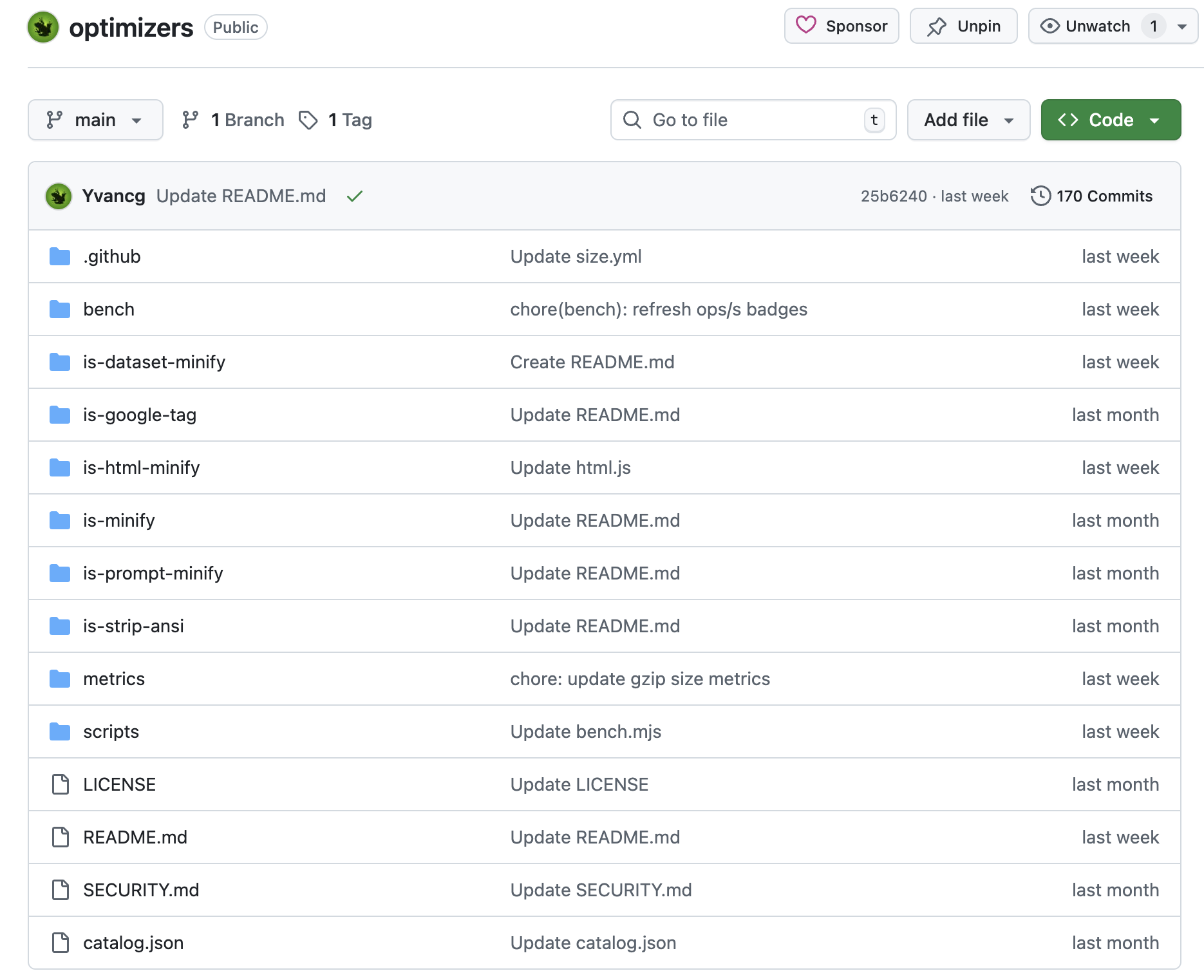Screen dimensions: 1204x980
Task: Click the tag icon beside '1 Tag'
Action: [x=309, y=120]
